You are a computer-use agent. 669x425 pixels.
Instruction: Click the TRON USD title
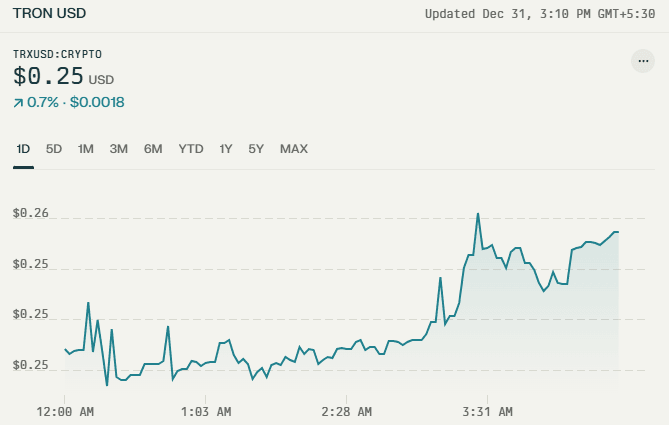tap(49, 13)
